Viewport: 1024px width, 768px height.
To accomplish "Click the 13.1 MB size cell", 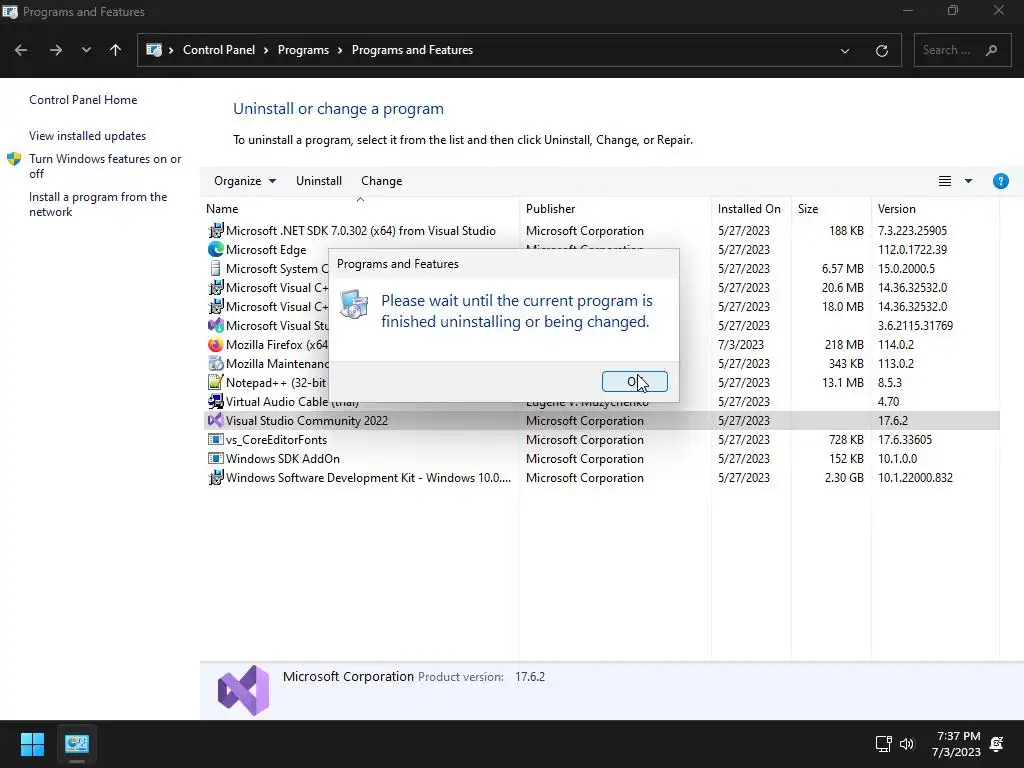I will pyautogui.click(x=842, y=382).
